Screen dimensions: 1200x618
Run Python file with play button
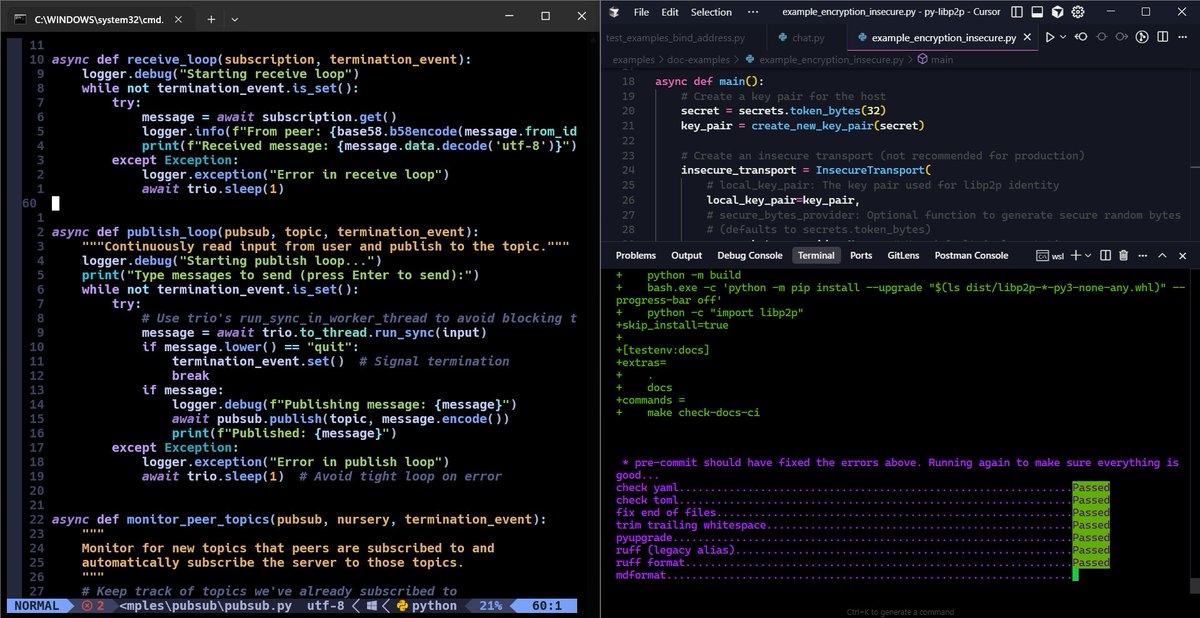point(1050,37)
